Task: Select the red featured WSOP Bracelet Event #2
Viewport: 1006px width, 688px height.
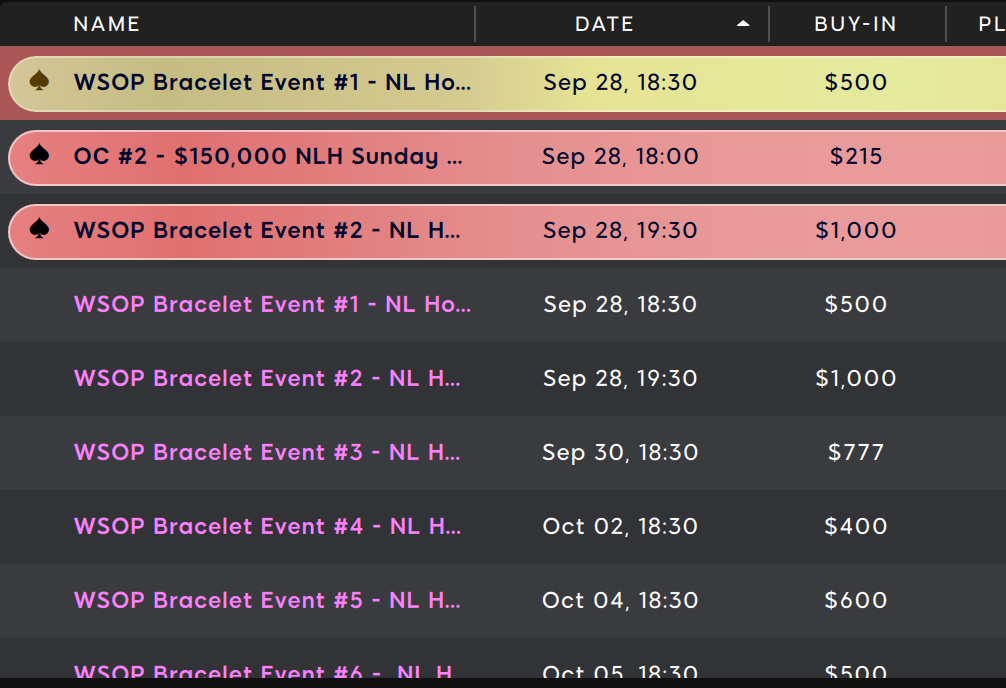Action: pyautogui.click(x=267, y=230)
